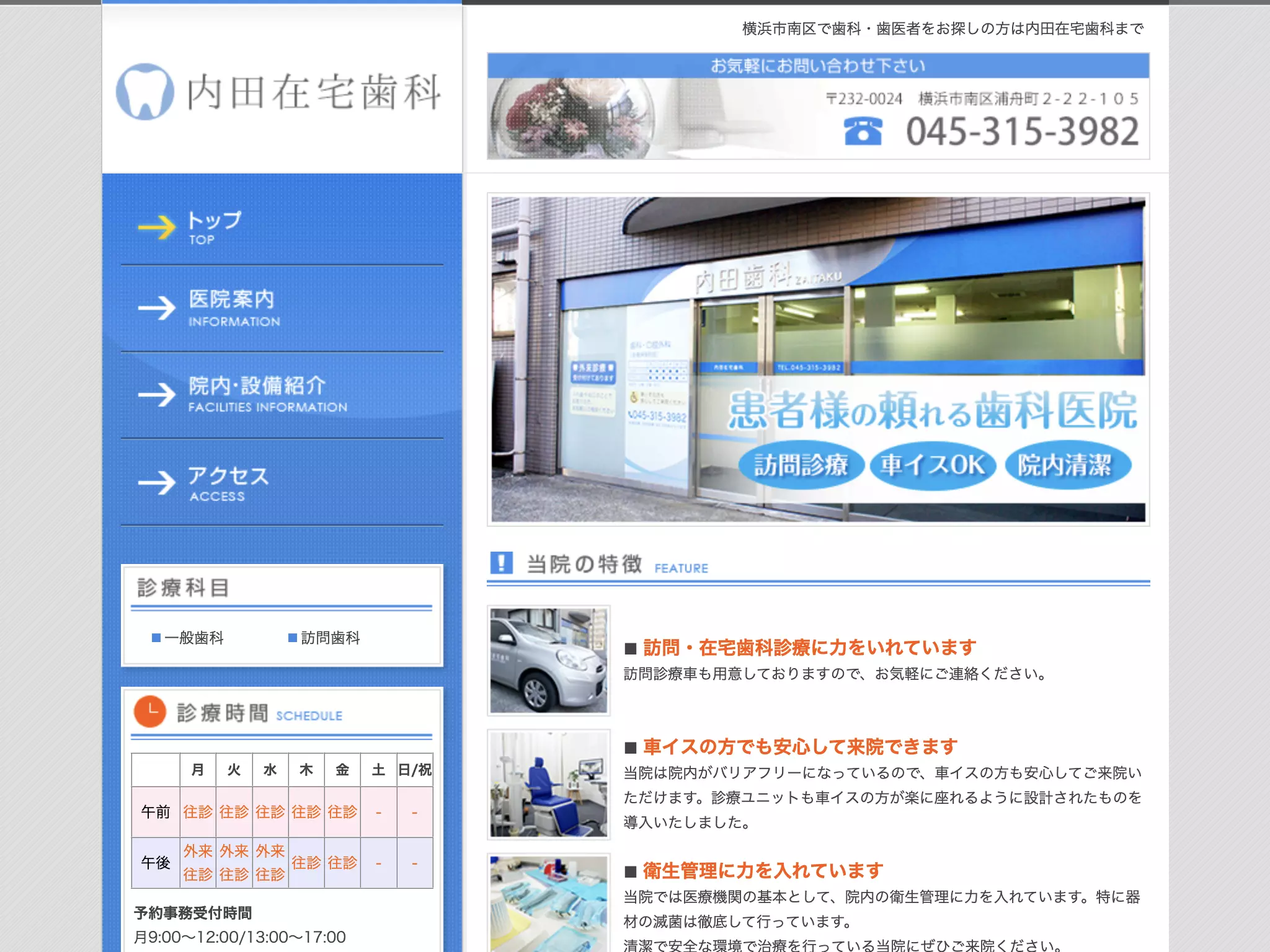Click heading 衛生管理に力を入れています
This screenshot has width=1270, height=952.
(763, 871)
